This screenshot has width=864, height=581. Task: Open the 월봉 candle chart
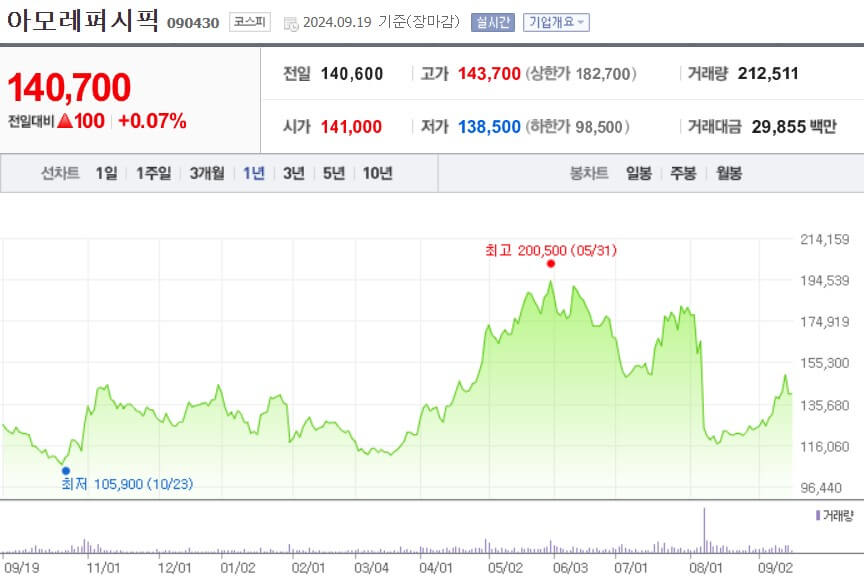(729, 173)
